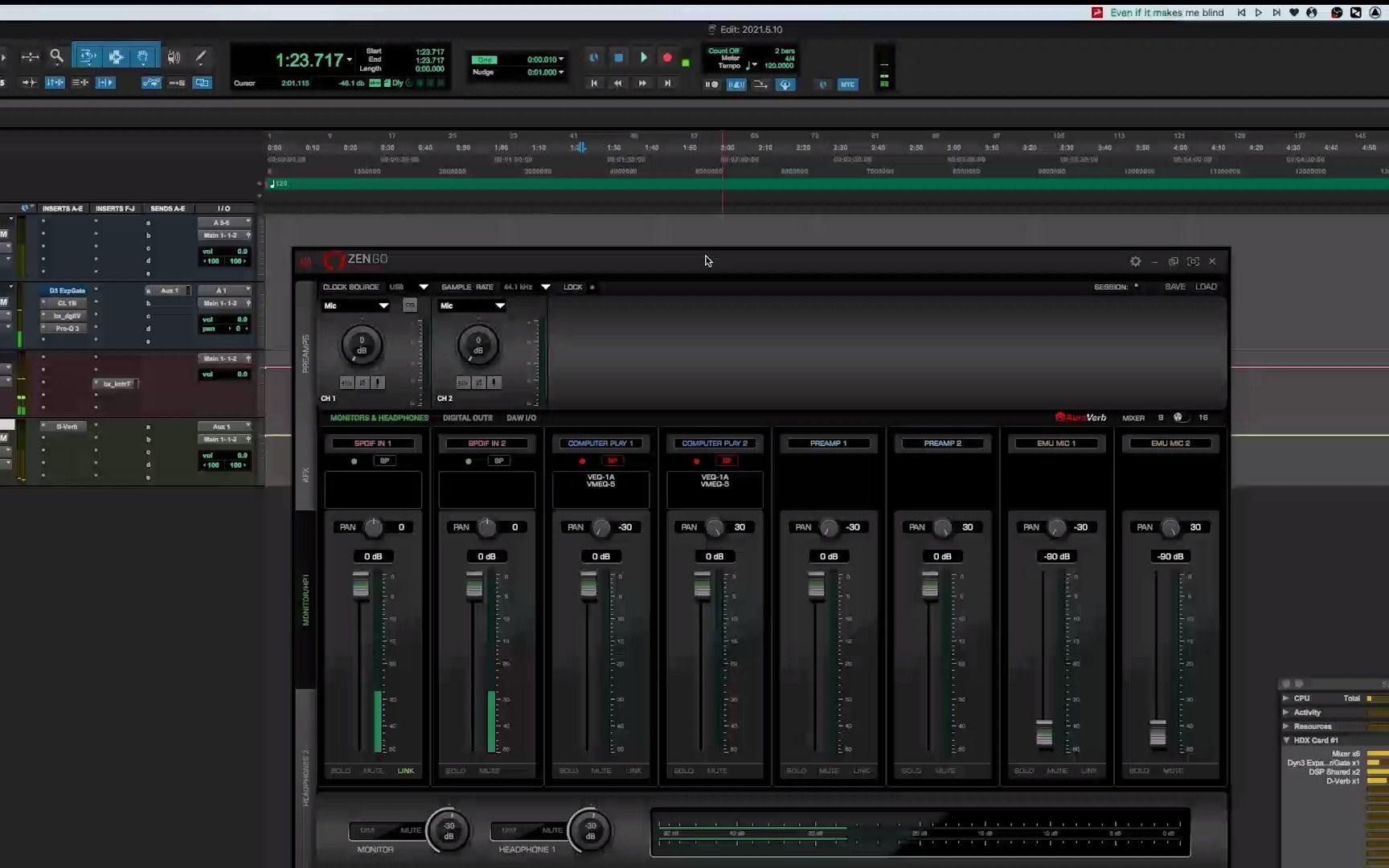Viewport: 1389px width, 868px height.
Task: Click the Fast Forward transport button
Action: 642,83
